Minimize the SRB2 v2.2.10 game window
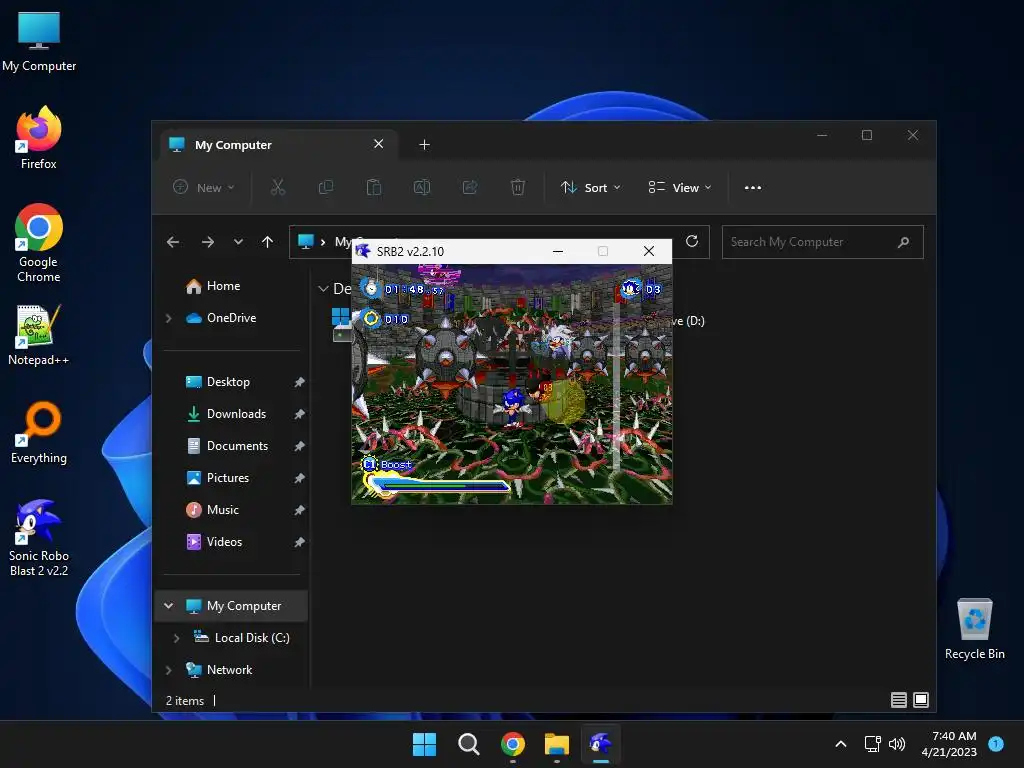Image resolution: width=1024 pixels, height=768 pixels. tap(558, 251)
